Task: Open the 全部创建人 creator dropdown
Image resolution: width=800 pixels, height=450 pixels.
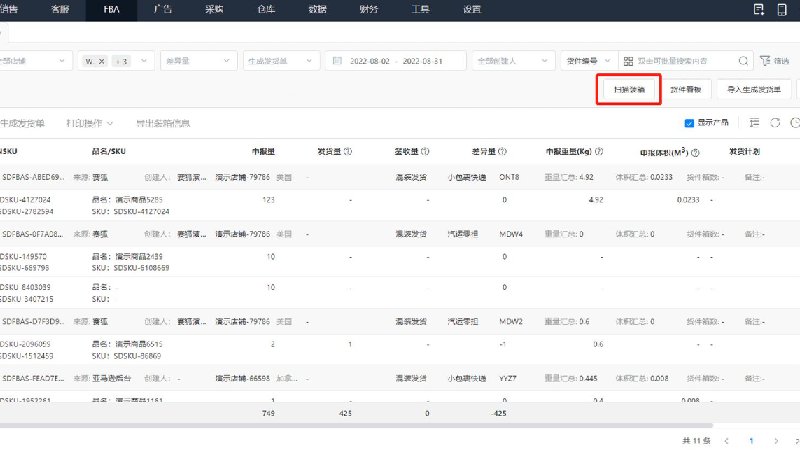Action: [513, 61]
